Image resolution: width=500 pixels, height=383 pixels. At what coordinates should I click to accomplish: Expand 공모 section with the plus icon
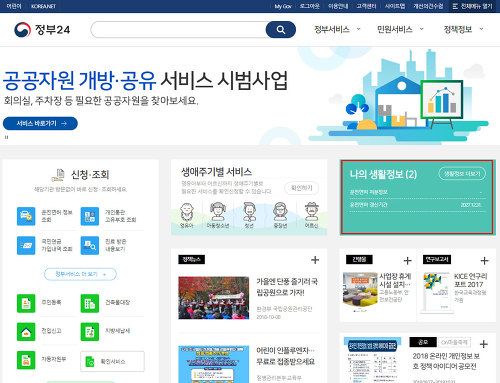[x=483, y=344]
